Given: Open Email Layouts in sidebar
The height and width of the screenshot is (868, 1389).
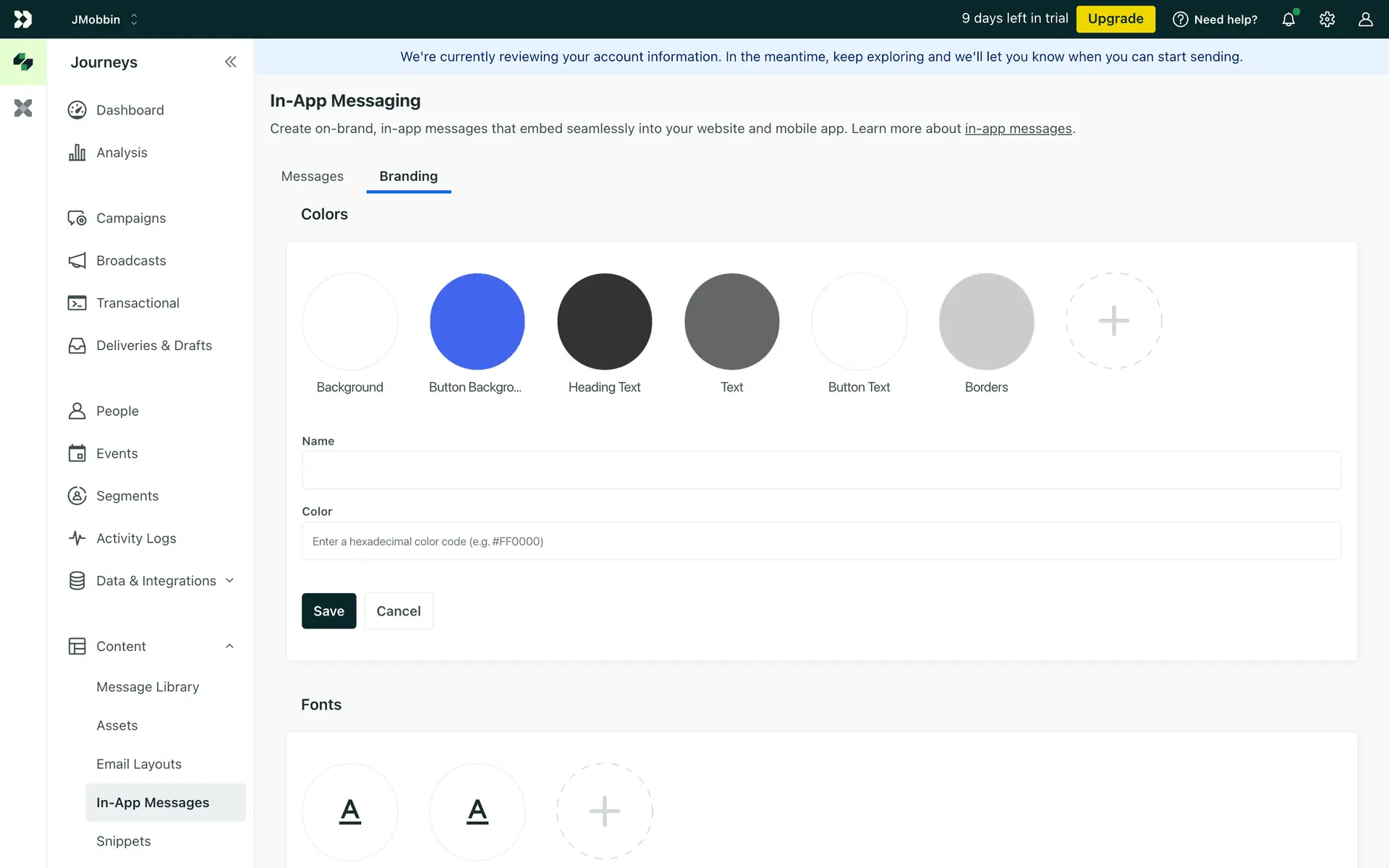Looking at the screenshot, I should point(139,764).
